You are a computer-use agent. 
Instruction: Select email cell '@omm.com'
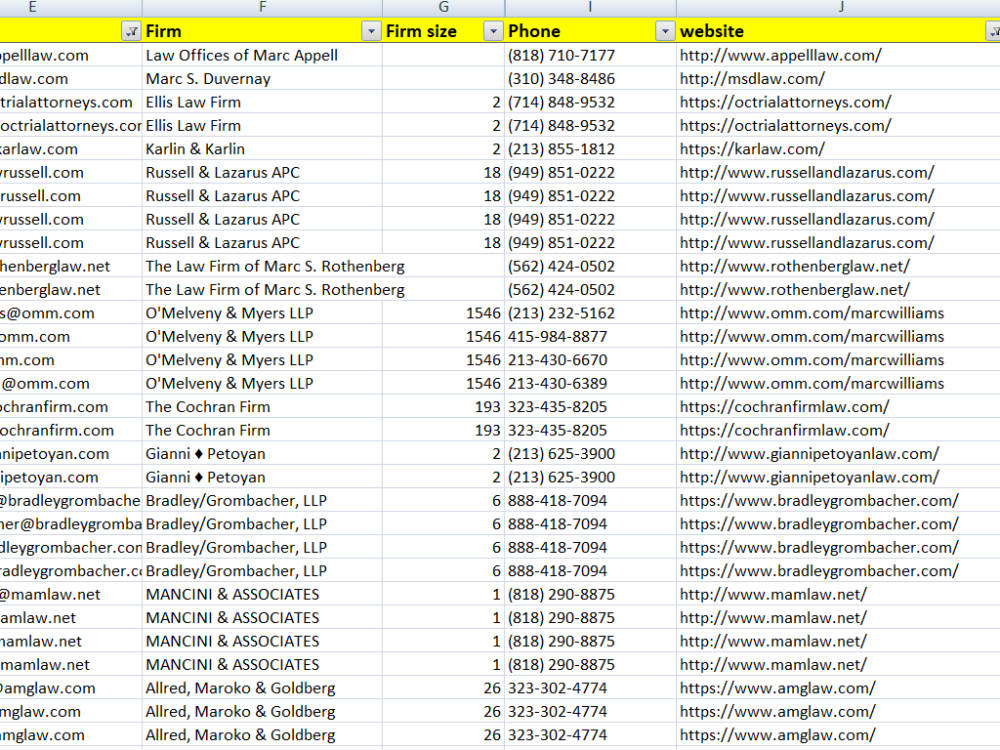click(x=71, y=384)
